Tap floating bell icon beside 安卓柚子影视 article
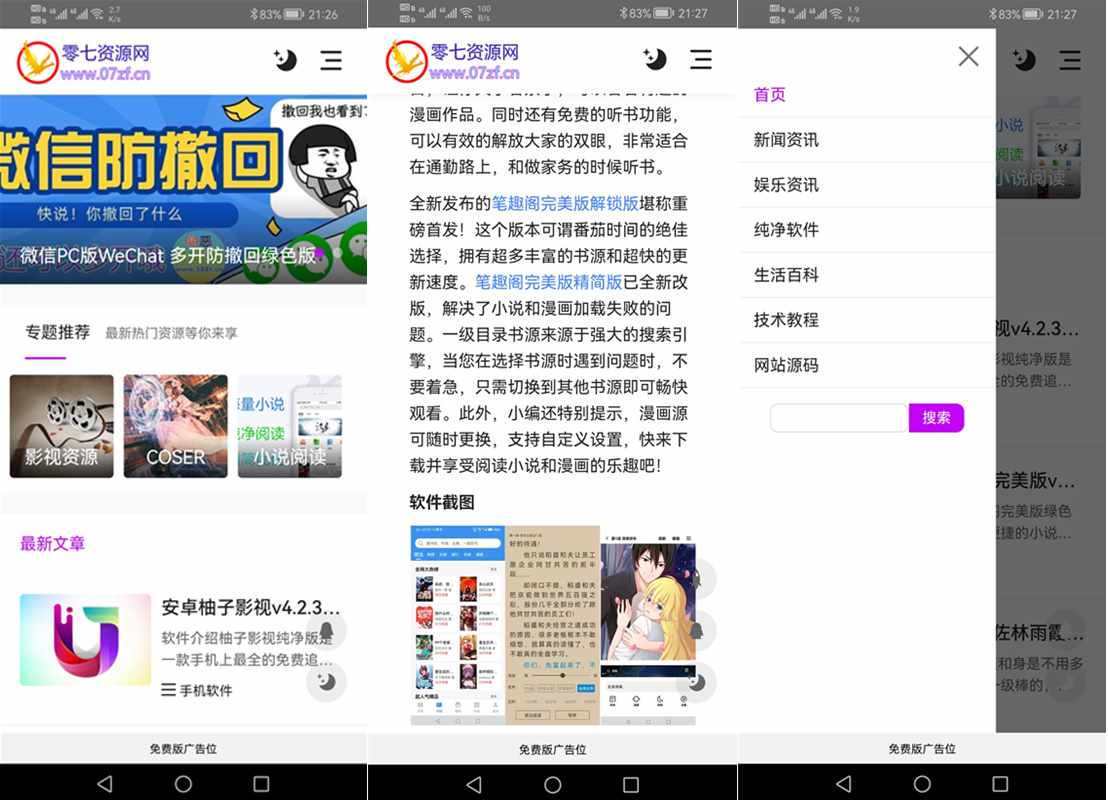 coord(326,631)
